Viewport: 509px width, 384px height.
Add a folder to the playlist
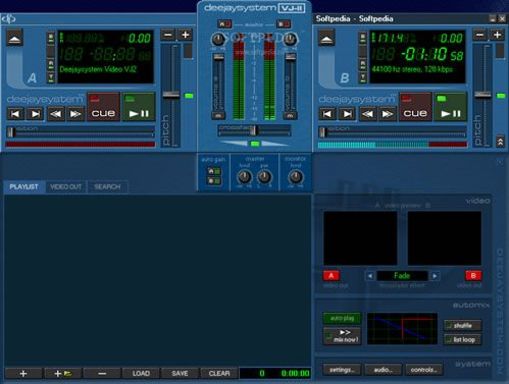click(63, 373)
